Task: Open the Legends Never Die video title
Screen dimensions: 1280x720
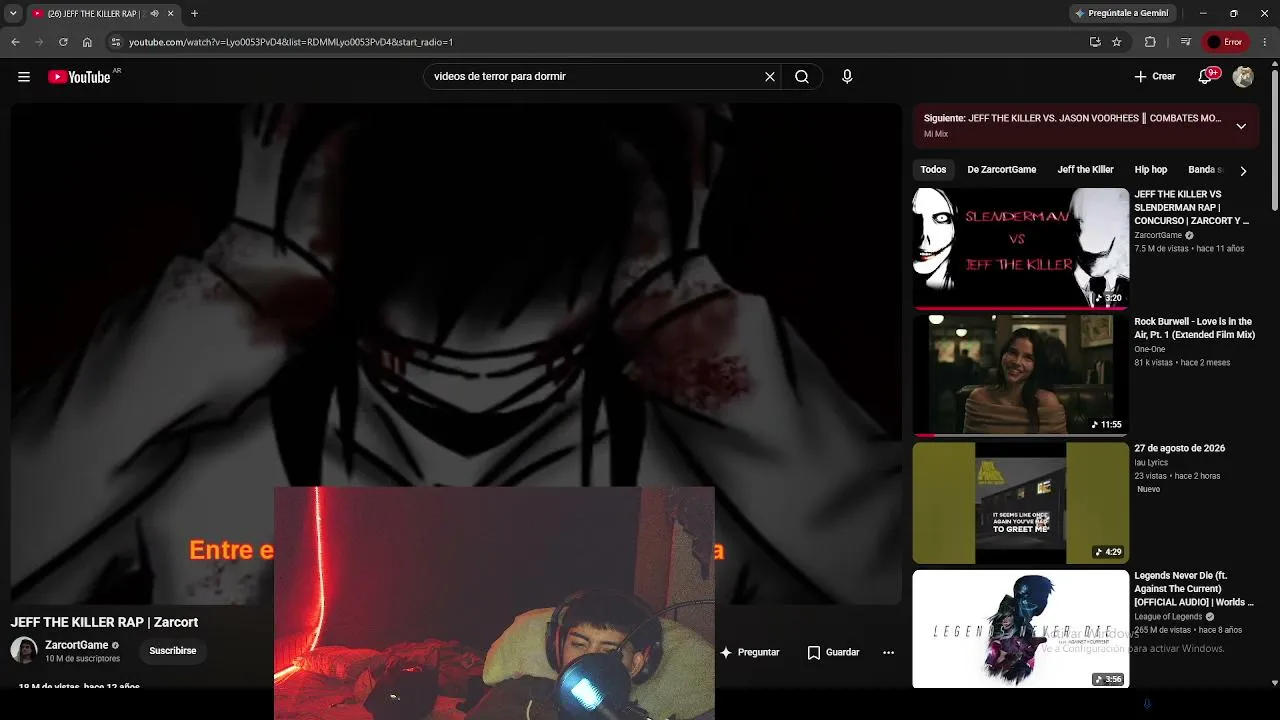Action: [1192, 589]
